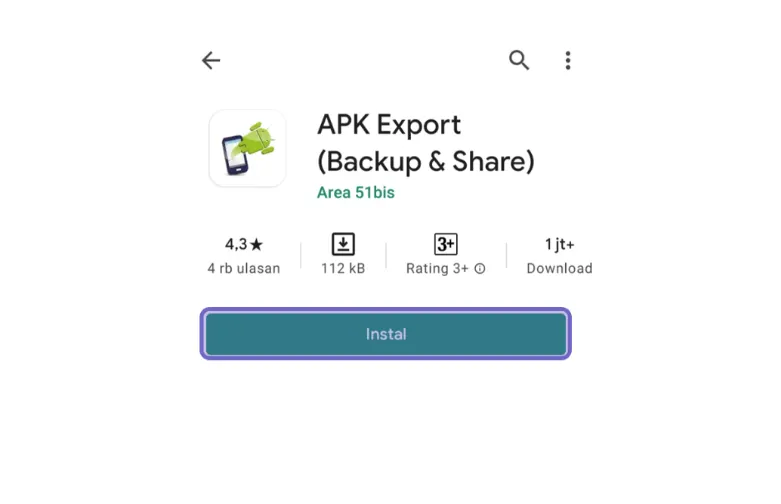The image size is (781, 504).
Task: Click the download size box icon
Action: [x=343, y=244]
